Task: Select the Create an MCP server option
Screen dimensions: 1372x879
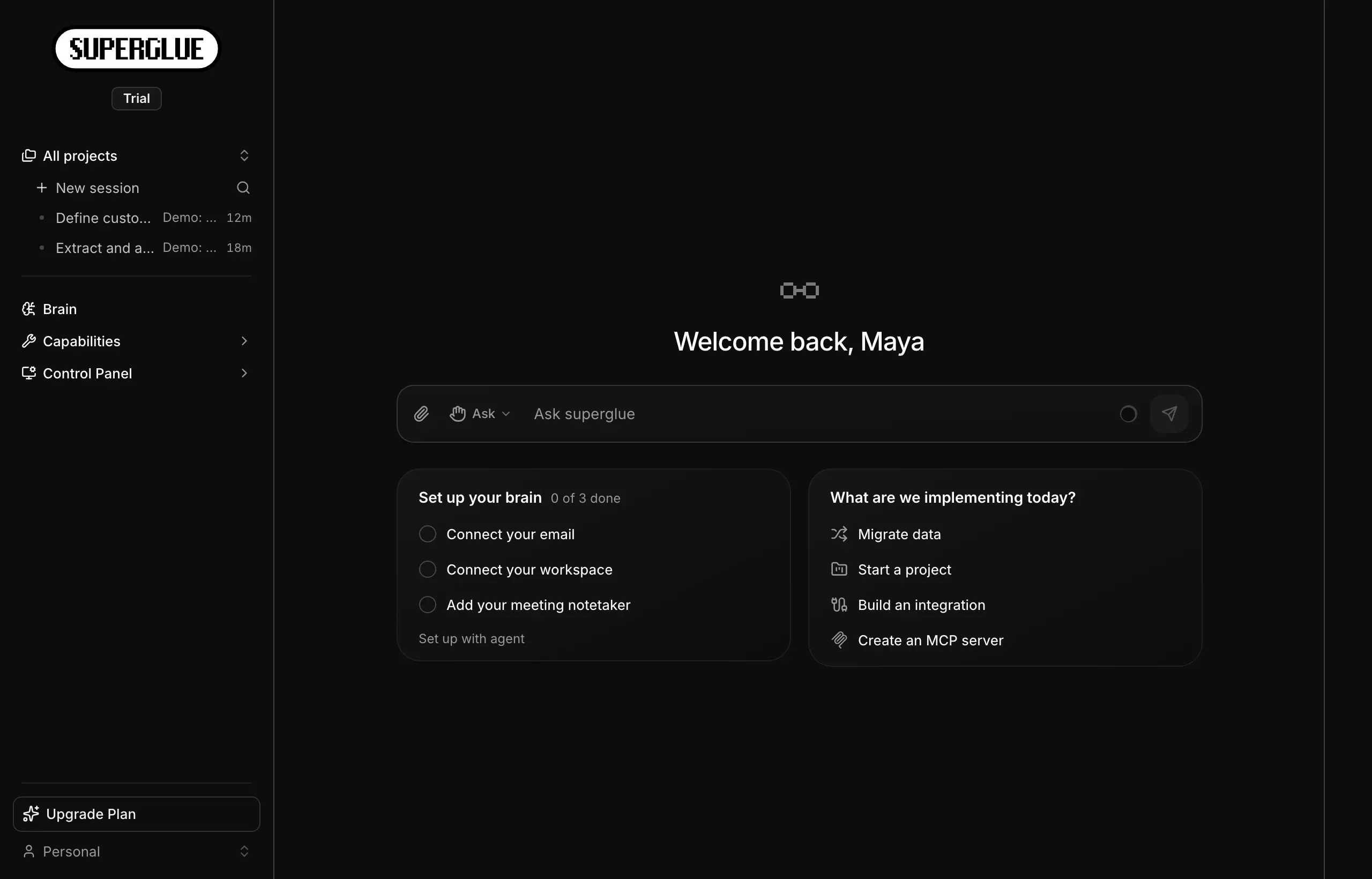Action: 931,640
